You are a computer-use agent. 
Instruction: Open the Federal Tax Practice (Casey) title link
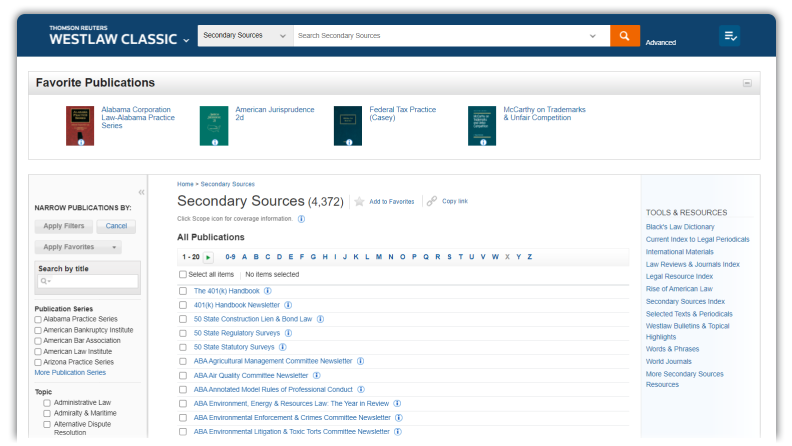(x=403, y=114)
